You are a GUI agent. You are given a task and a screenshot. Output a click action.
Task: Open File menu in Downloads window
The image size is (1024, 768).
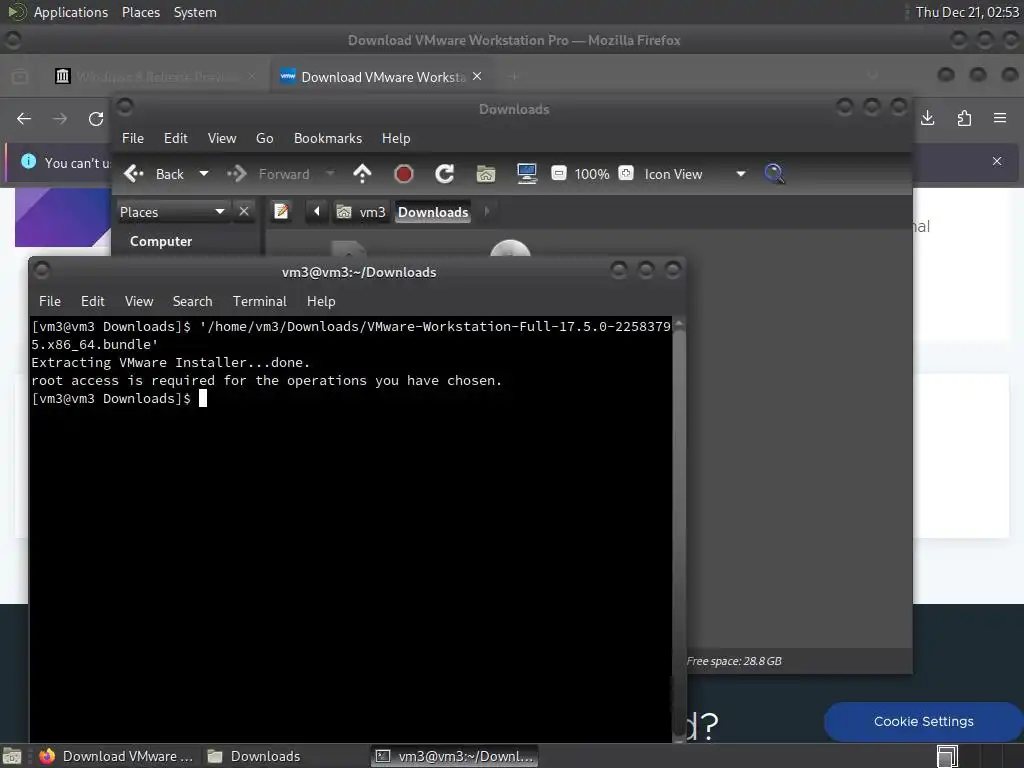coord(133,138)
